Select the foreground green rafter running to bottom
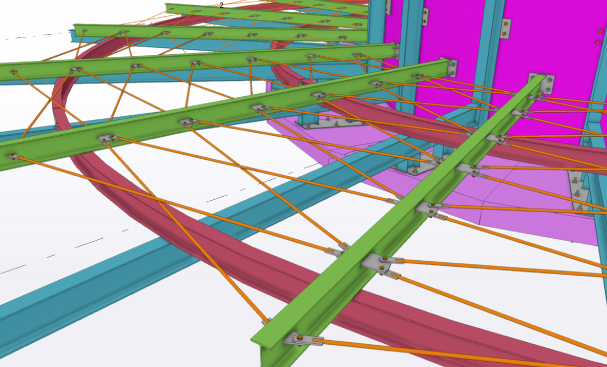 pyautogui.click(x=399, y=217)
